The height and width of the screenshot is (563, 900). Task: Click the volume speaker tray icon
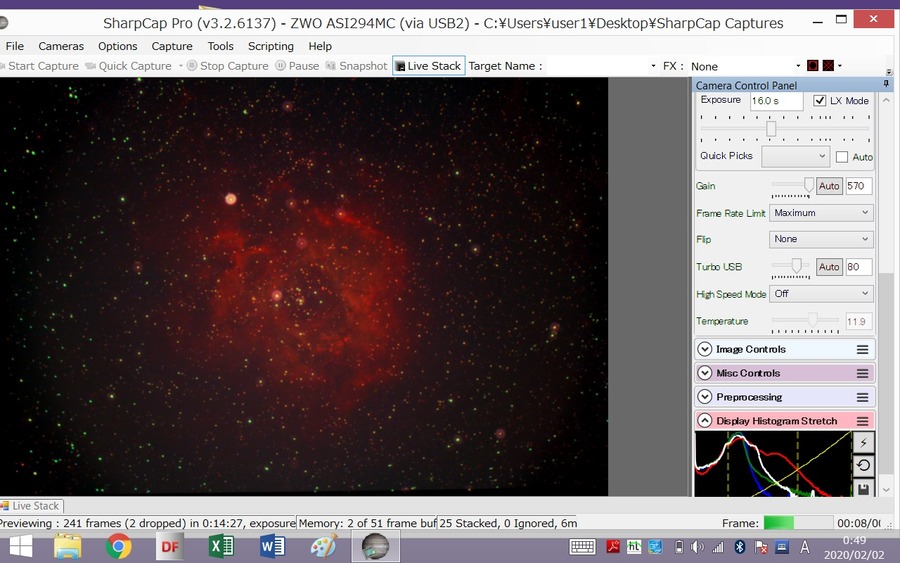pyautogui.click(x=697, y=547)
